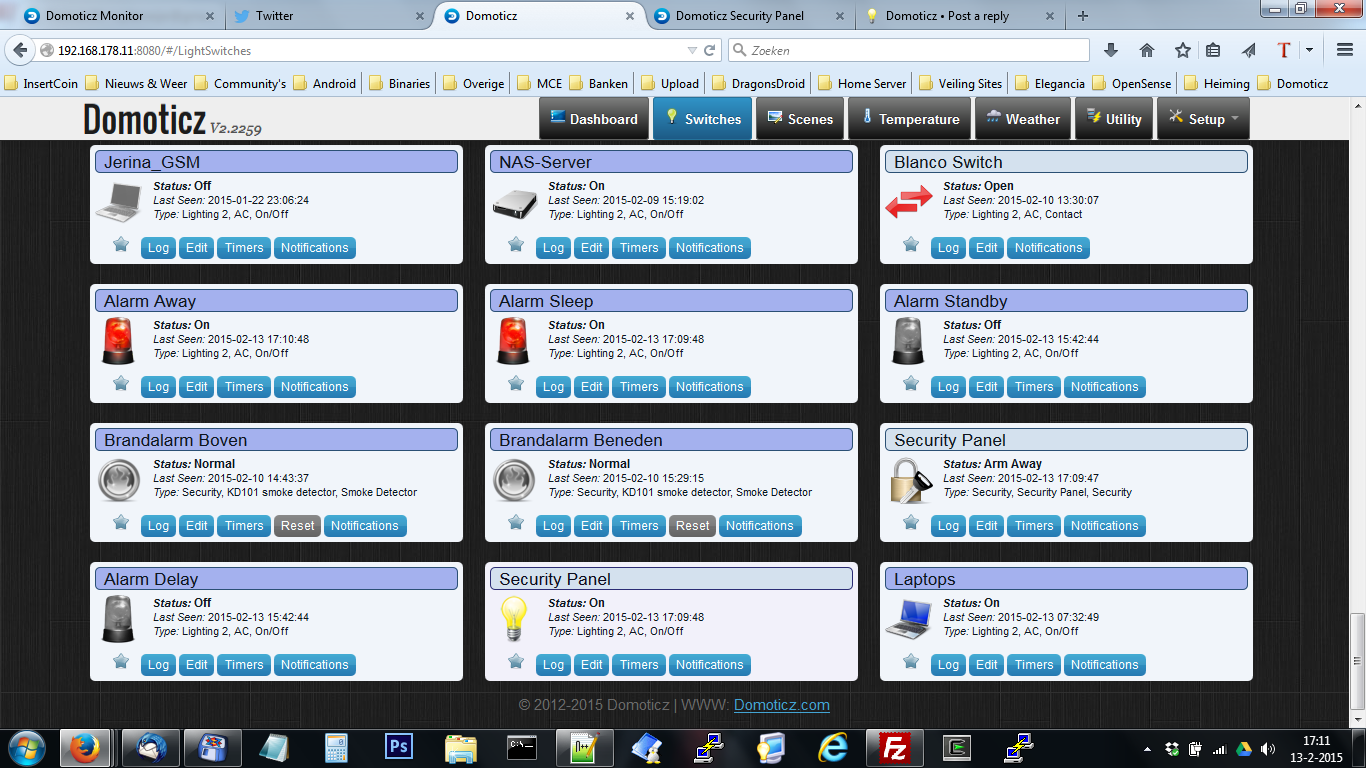The image size is (1366, 768).
Task: Toggle favorite star on Alarm Sleep
Action: point(516,383)
